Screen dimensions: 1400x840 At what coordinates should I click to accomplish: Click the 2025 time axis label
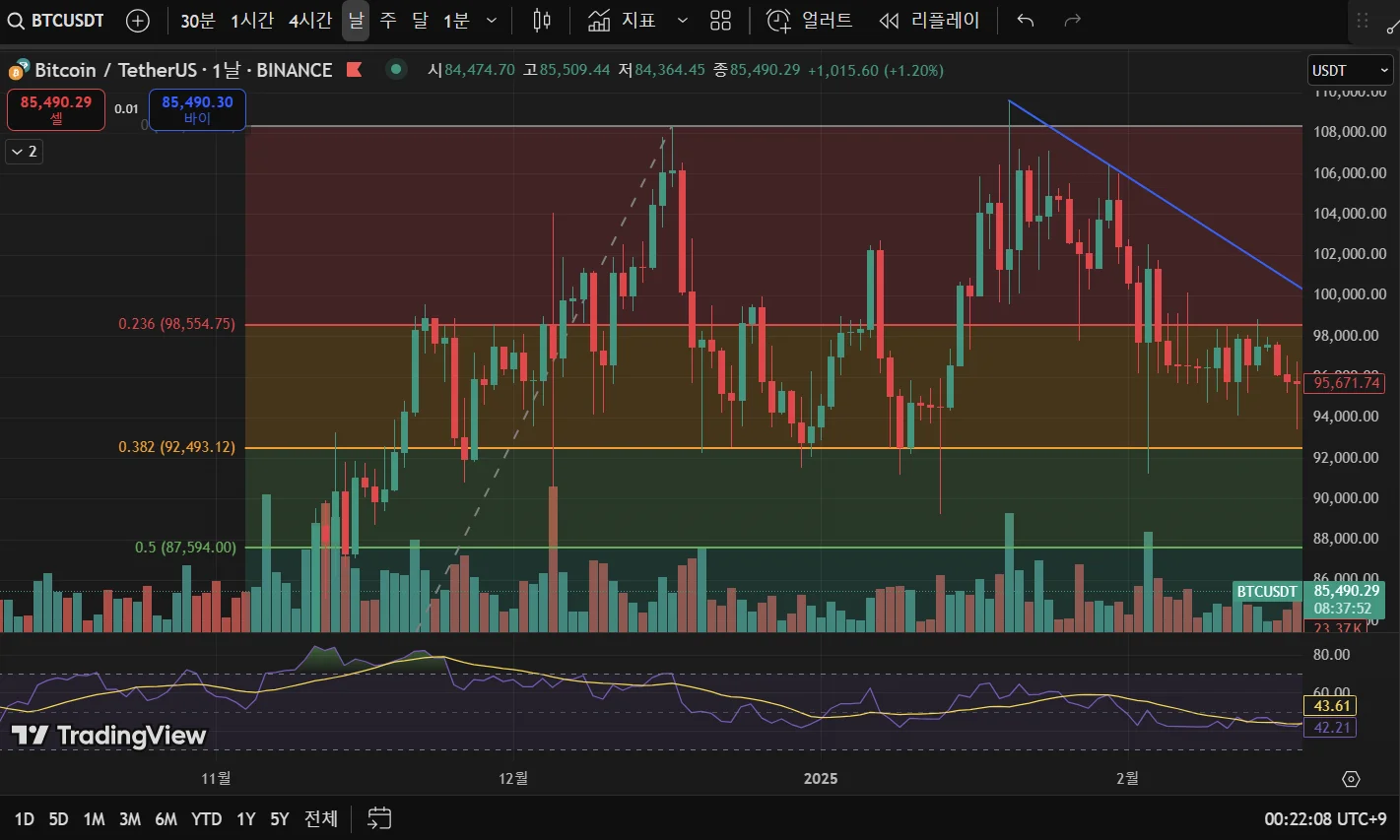pyautogui.click(x=821, y=779)
